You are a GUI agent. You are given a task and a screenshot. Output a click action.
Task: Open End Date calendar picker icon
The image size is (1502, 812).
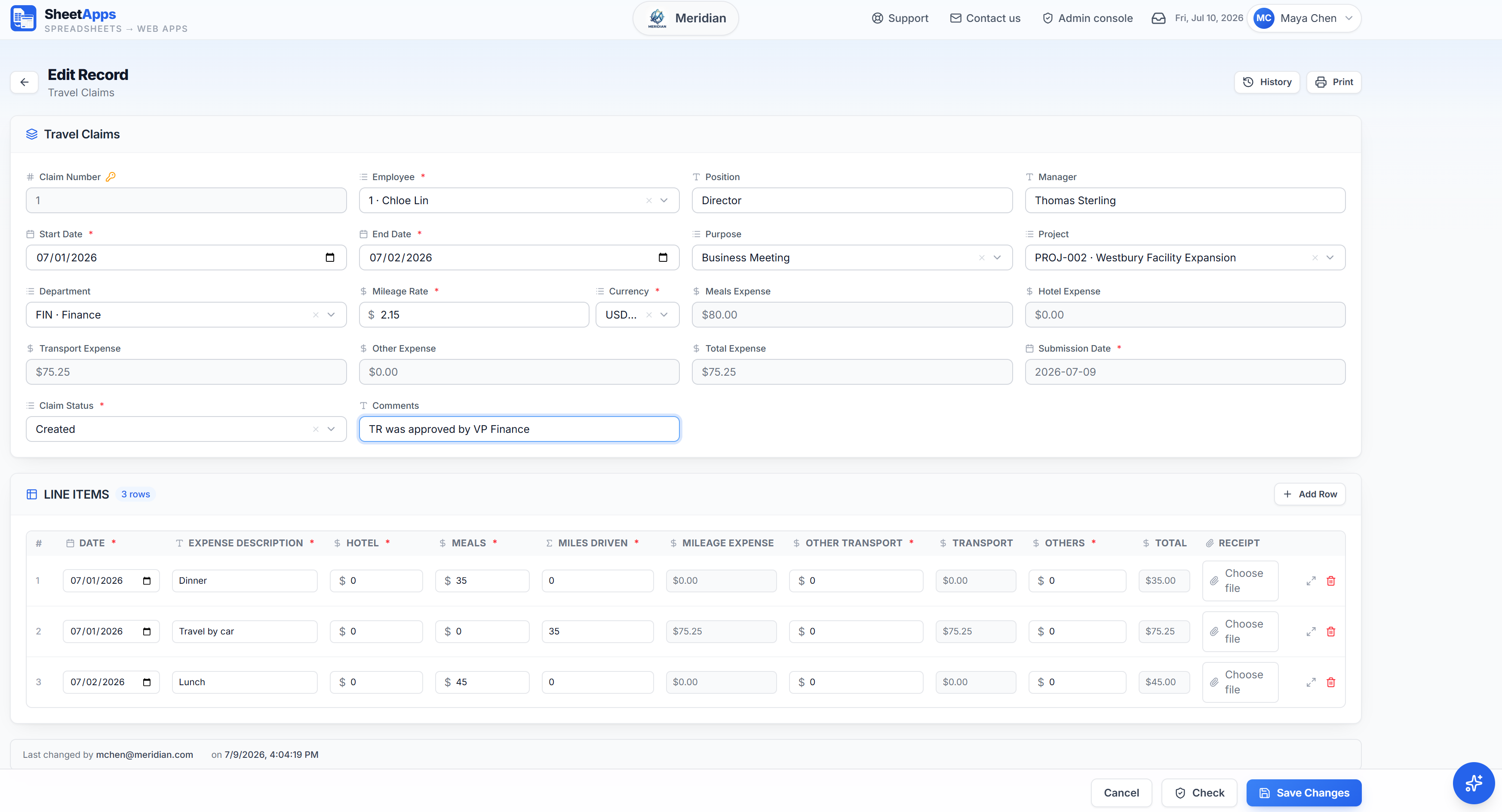pyautogui.click(x=662, y=257)
